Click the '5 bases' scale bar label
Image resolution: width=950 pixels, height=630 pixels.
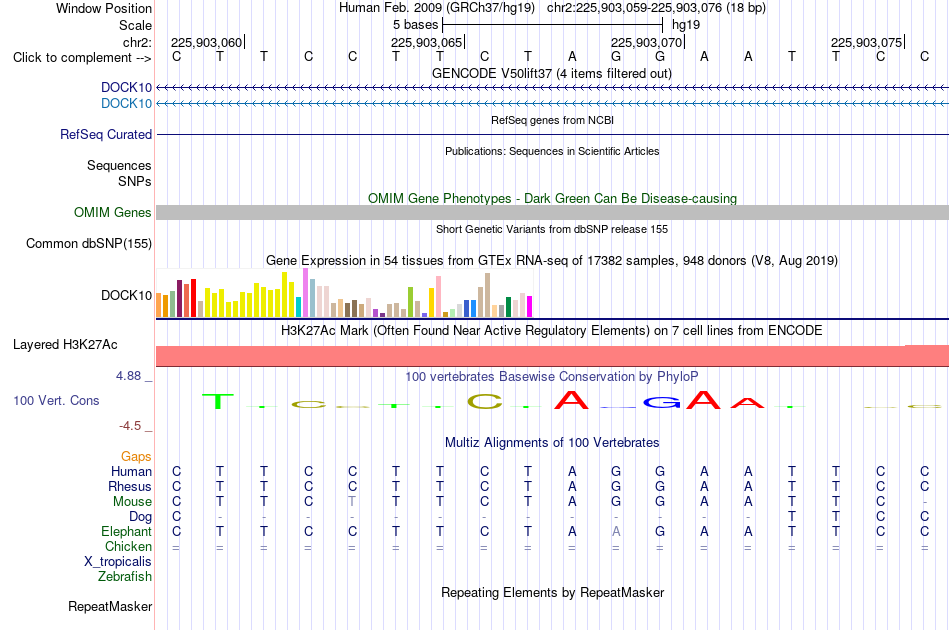point(415,25)
